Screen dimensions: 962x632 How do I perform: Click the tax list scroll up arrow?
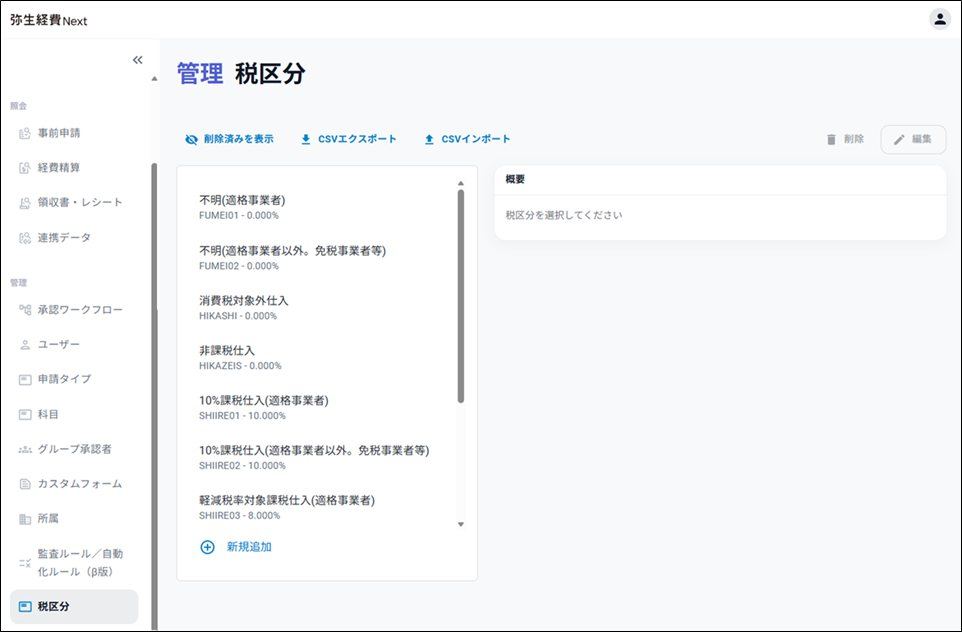coord(461,183)
